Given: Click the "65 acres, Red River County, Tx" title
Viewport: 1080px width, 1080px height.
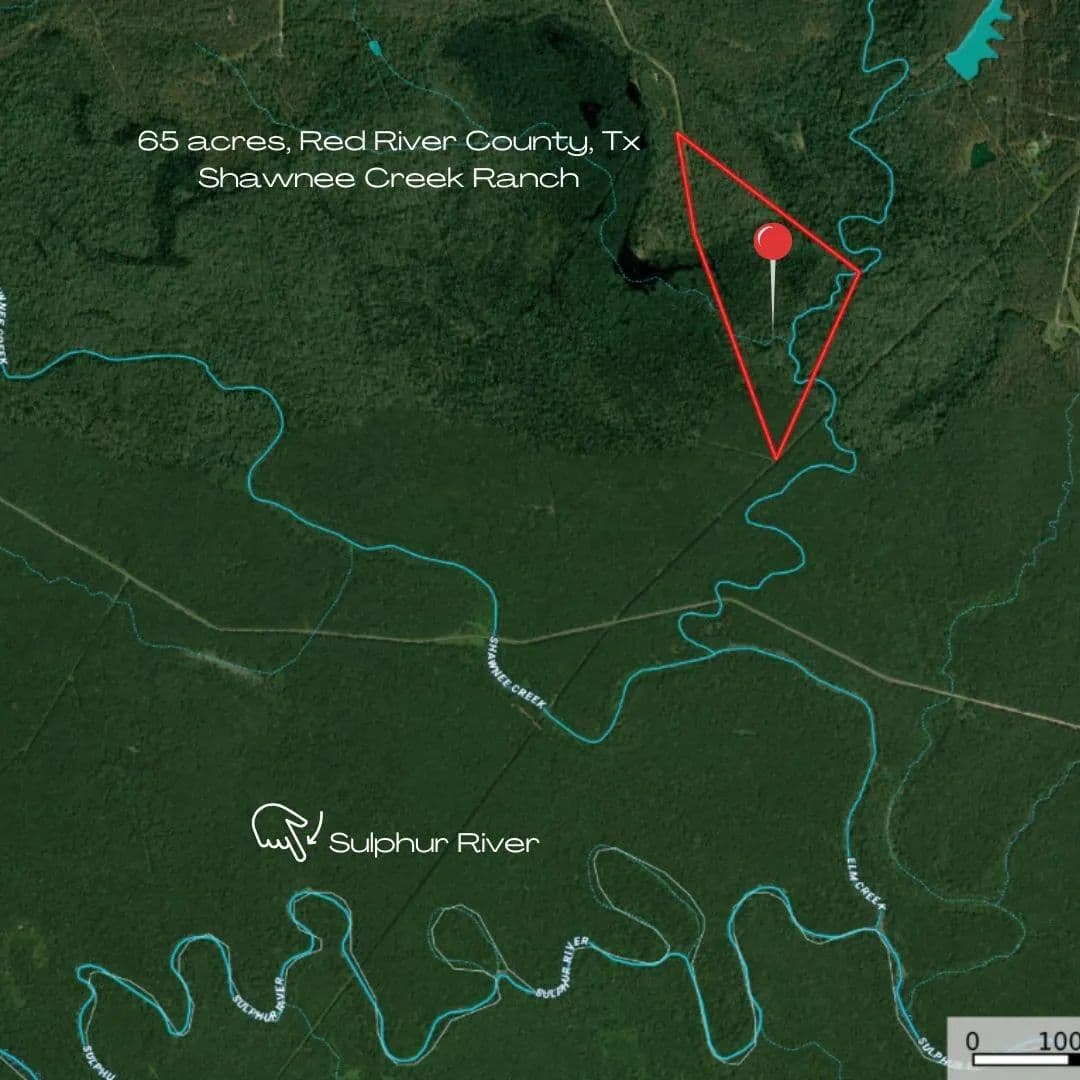Looking at the screenshot, I should tap(389, 141).
